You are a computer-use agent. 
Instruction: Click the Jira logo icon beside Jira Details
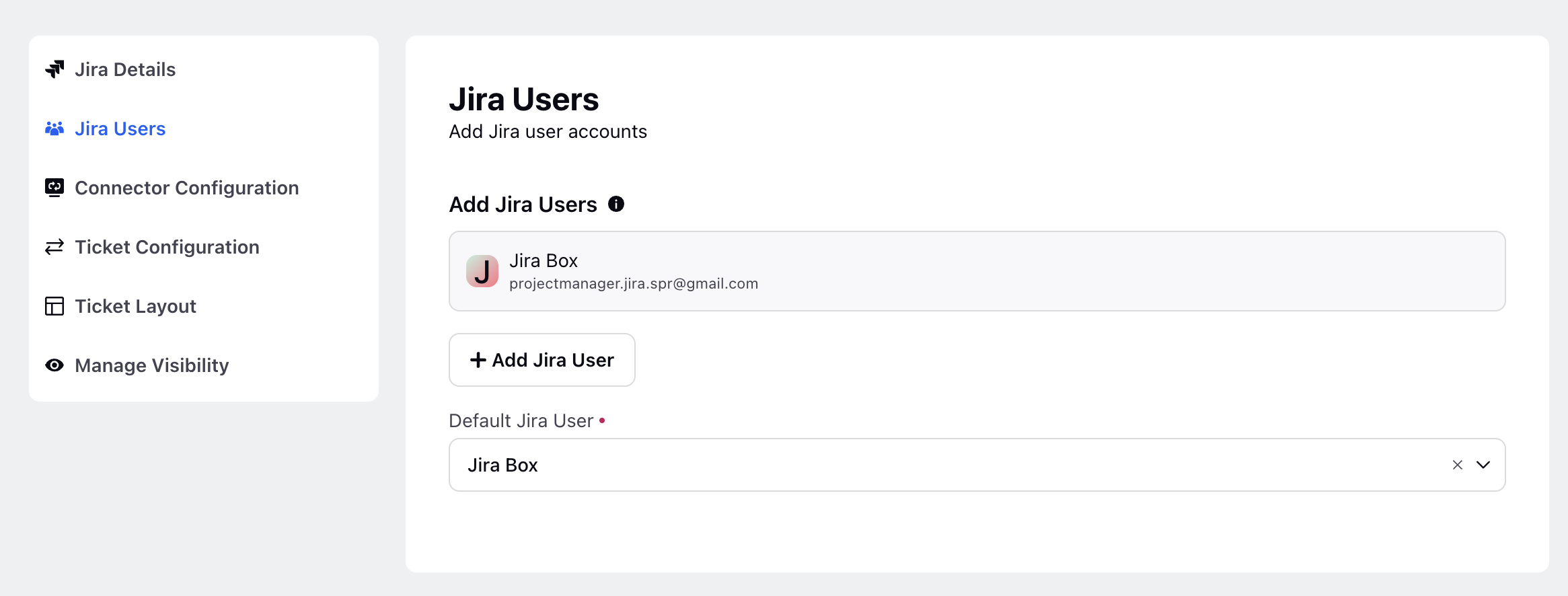(54, 69)
